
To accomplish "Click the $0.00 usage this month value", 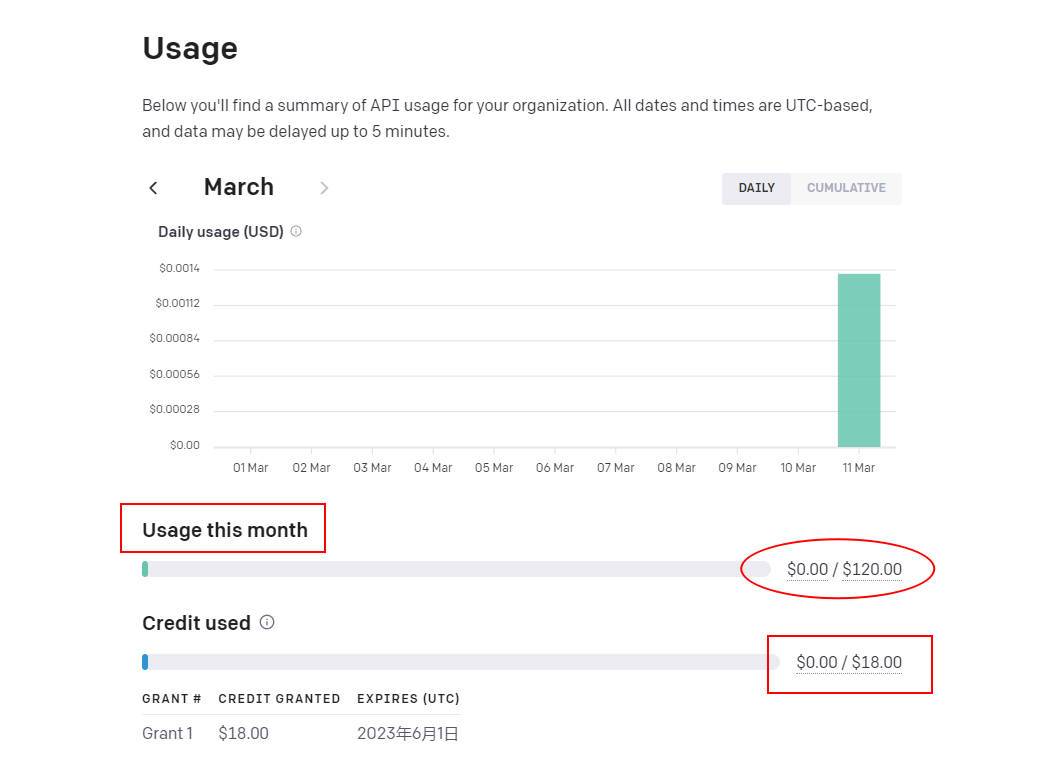I will click(807, 569).
